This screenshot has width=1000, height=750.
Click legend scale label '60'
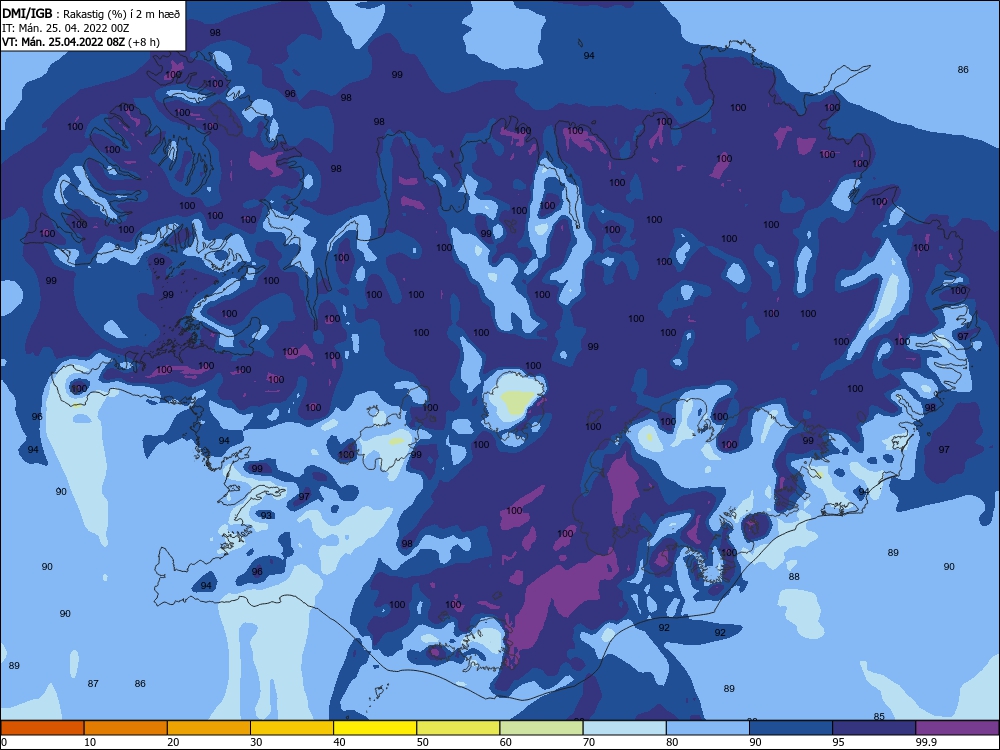506,742
